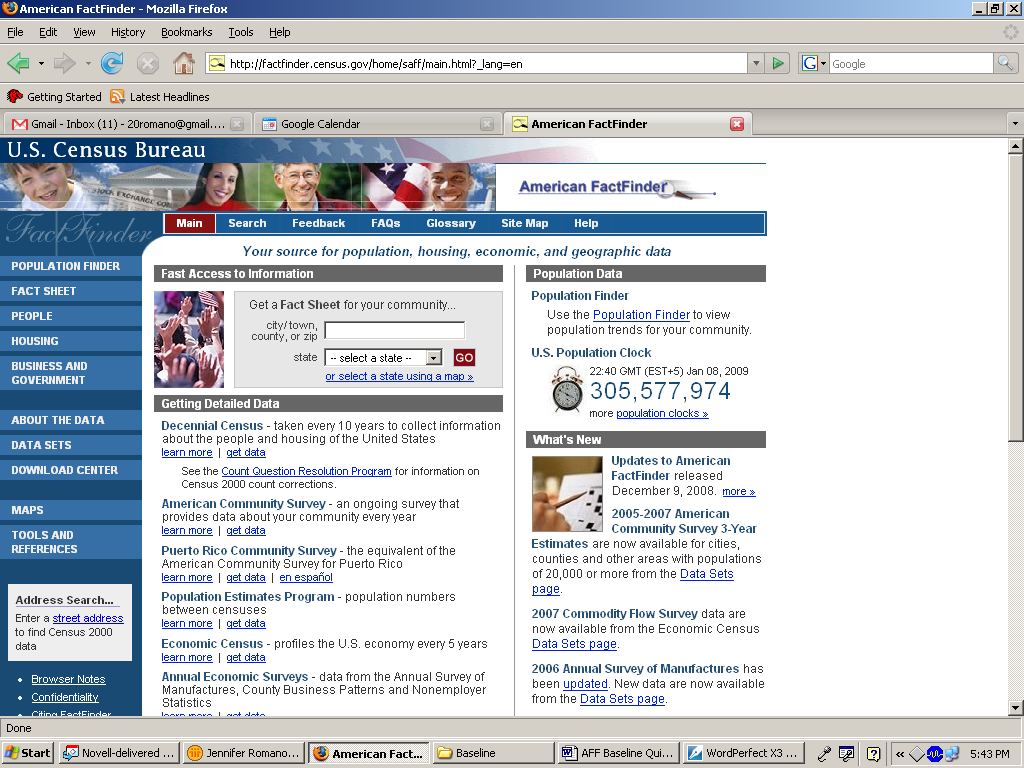This screenshot has width=1024, height=768.
Task: Click 'or select a state using a map' link
Action: pos(399,377)
